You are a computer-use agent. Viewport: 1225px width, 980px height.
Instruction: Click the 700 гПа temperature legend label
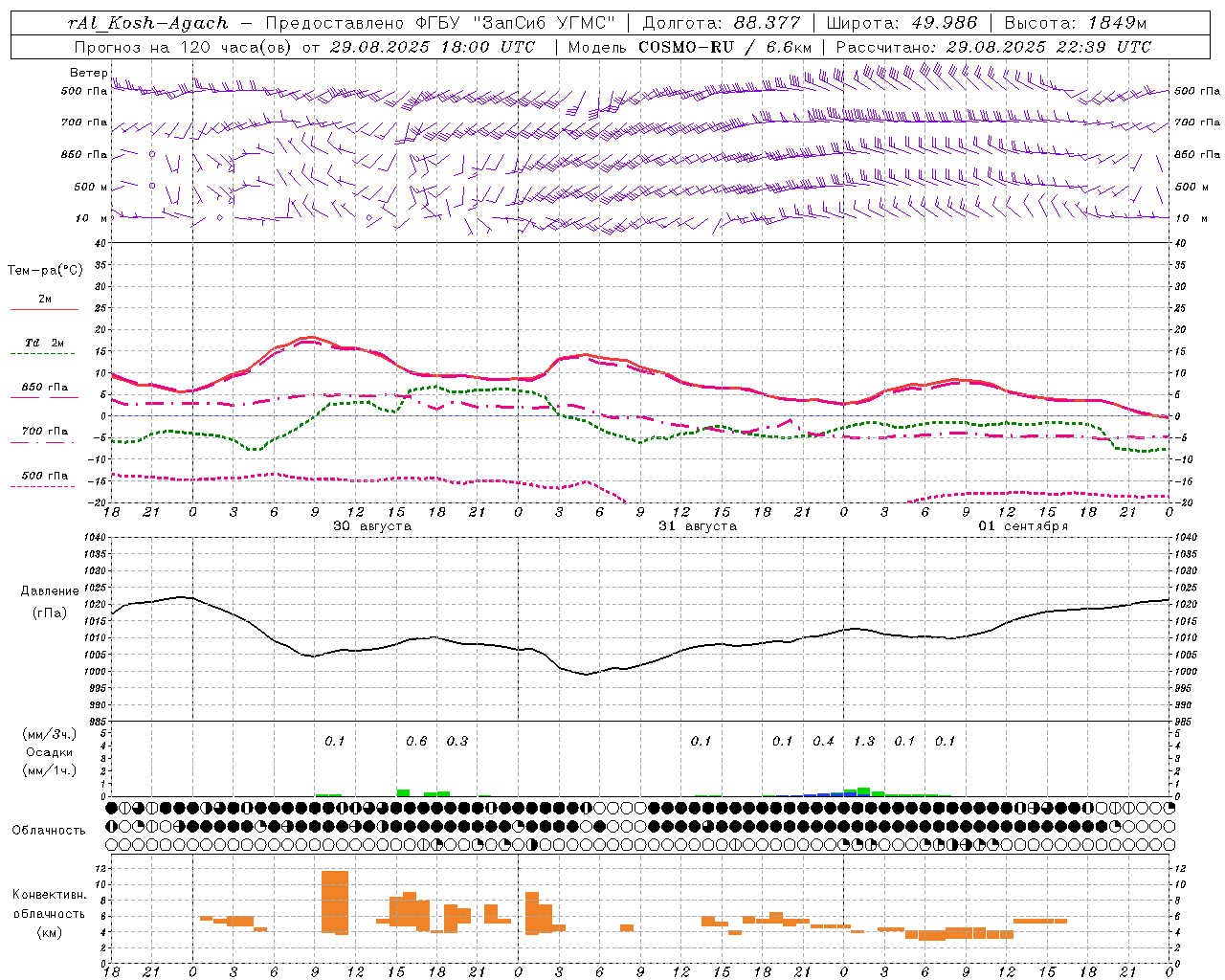(45, 432)
